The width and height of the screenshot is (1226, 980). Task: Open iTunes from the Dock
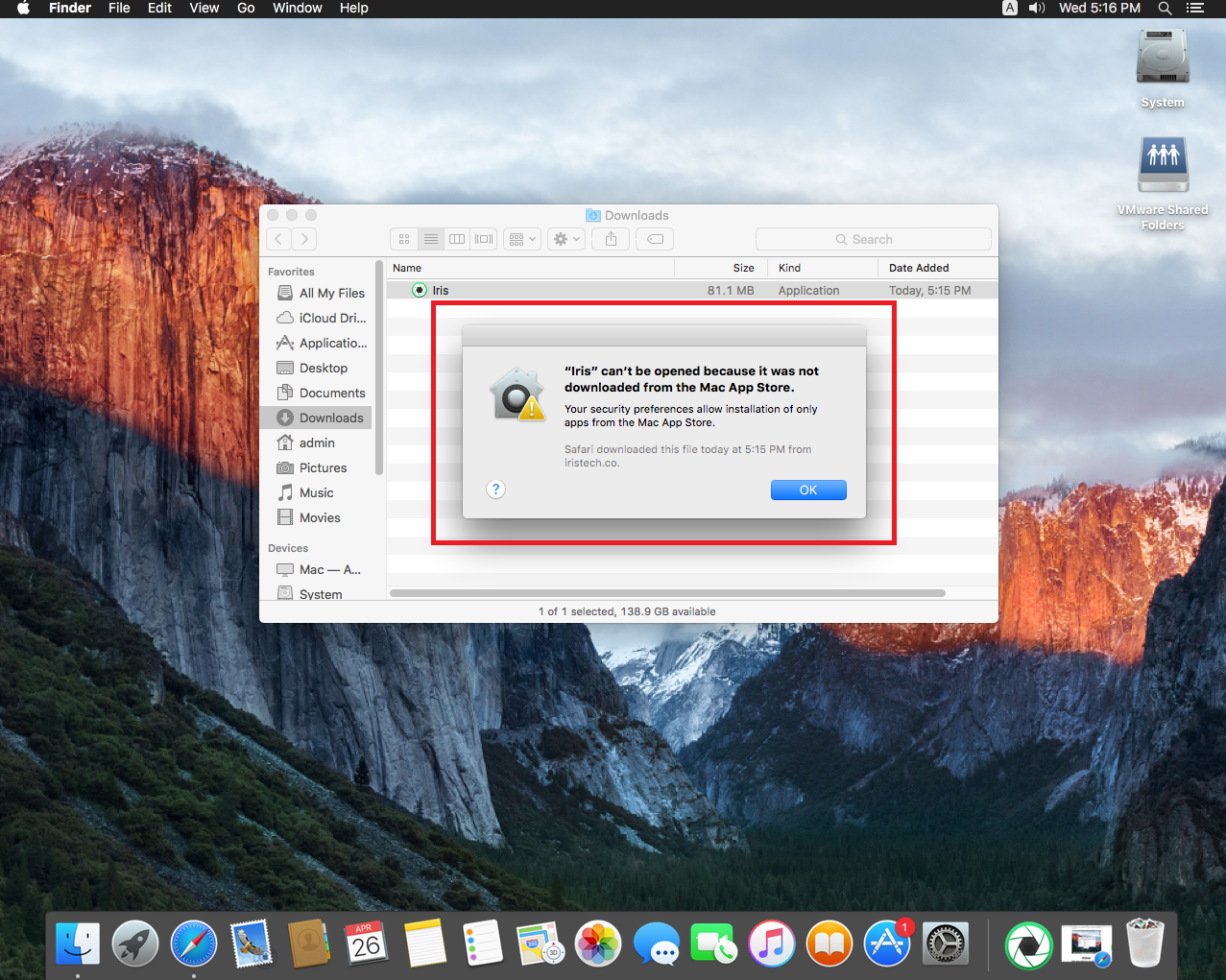772,944
